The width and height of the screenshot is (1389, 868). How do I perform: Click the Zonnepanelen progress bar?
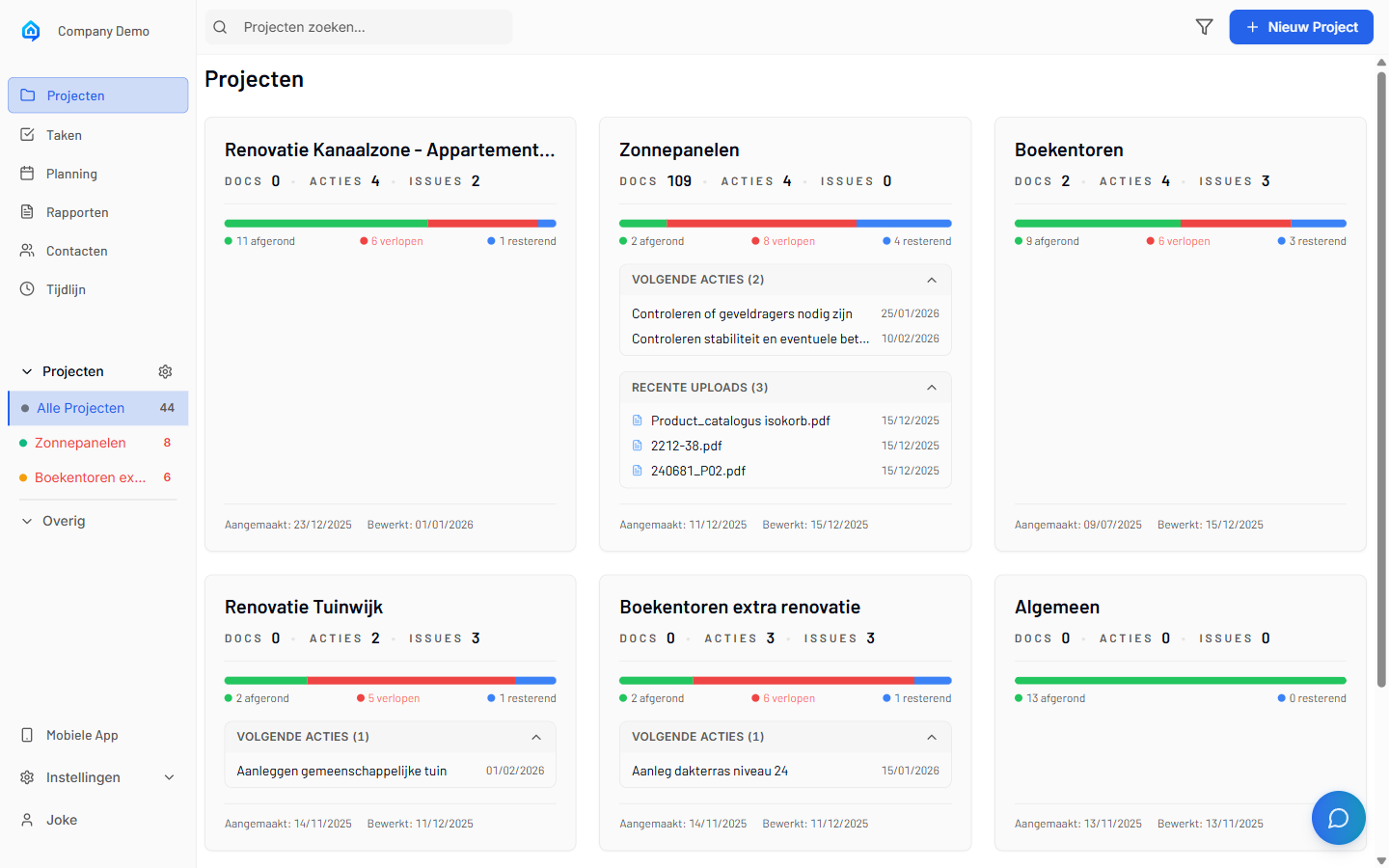point(785,221)
